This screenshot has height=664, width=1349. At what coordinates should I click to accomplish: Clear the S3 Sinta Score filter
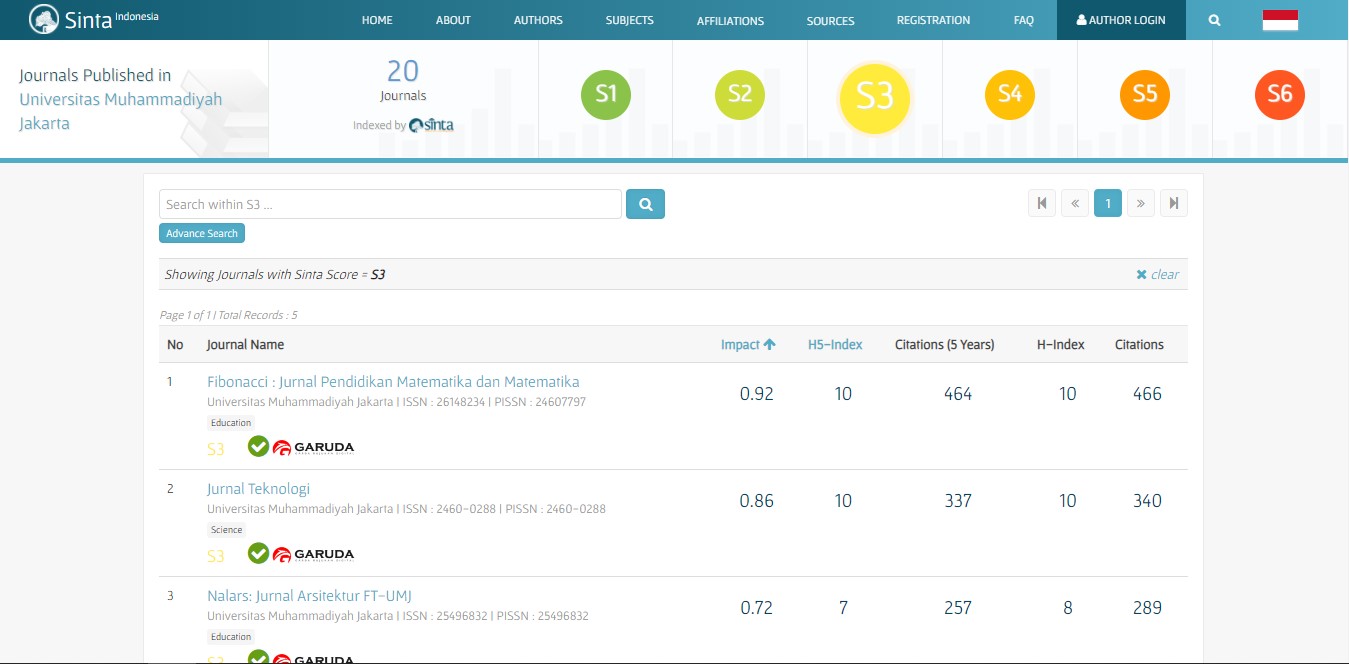click(1158, 274)
